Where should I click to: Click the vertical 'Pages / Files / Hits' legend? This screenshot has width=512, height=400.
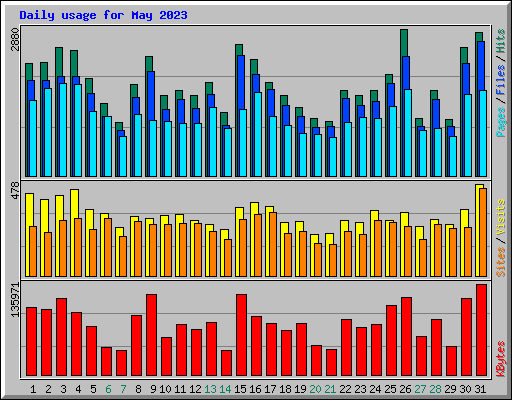500,83
